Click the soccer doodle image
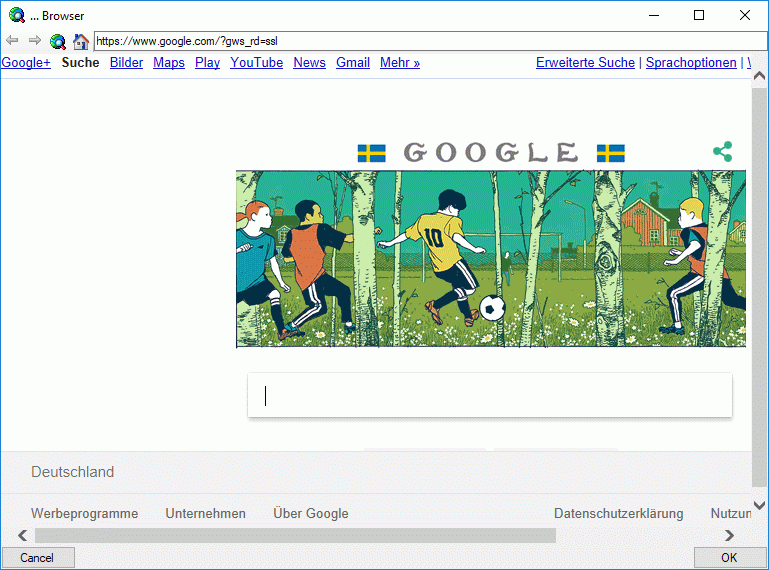This screenshot has height=570, width=769. (x=491, y=259)
